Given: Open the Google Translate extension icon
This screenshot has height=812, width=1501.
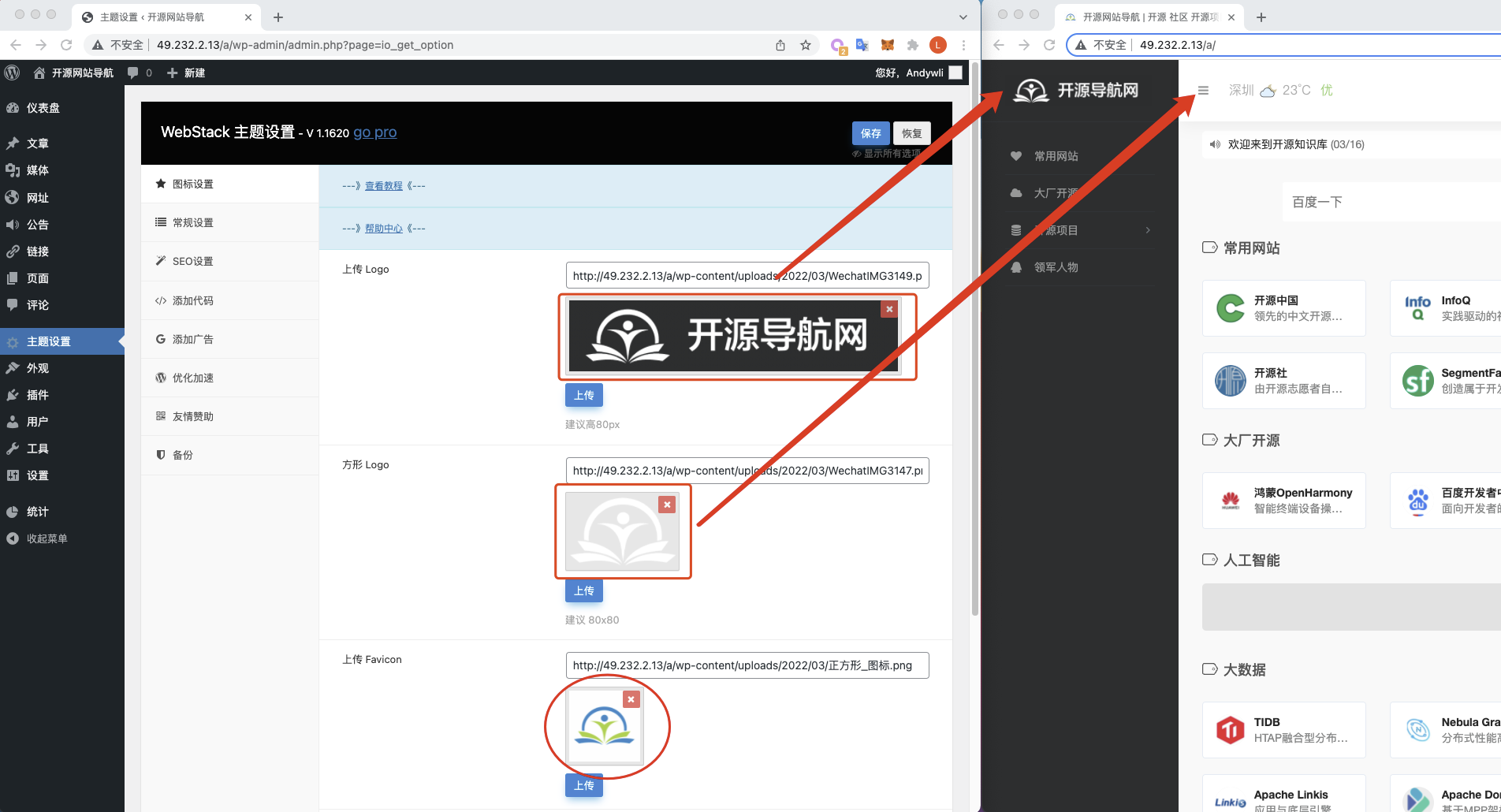Looking at the screenshot, I should click(x=862, y=45).
